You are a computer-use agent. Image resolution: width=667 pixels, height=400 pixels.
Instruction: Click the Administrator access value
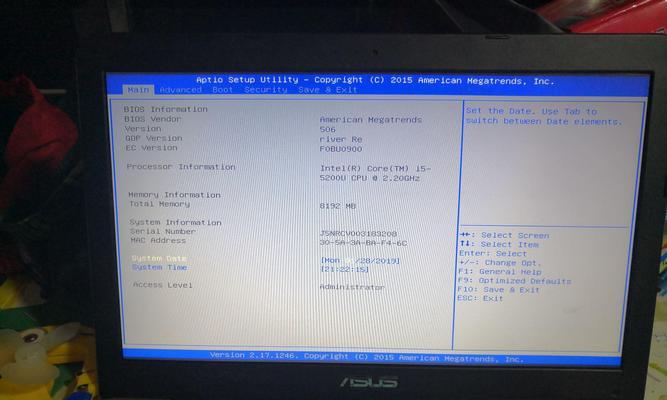click(352, 287)
